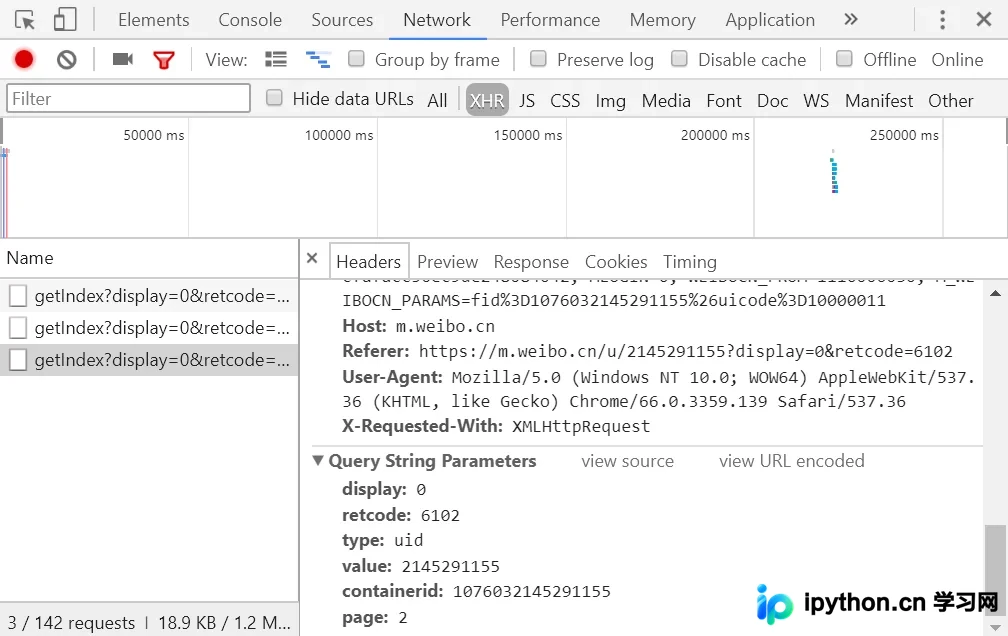Collapse the Query String Parameters section

318,460
